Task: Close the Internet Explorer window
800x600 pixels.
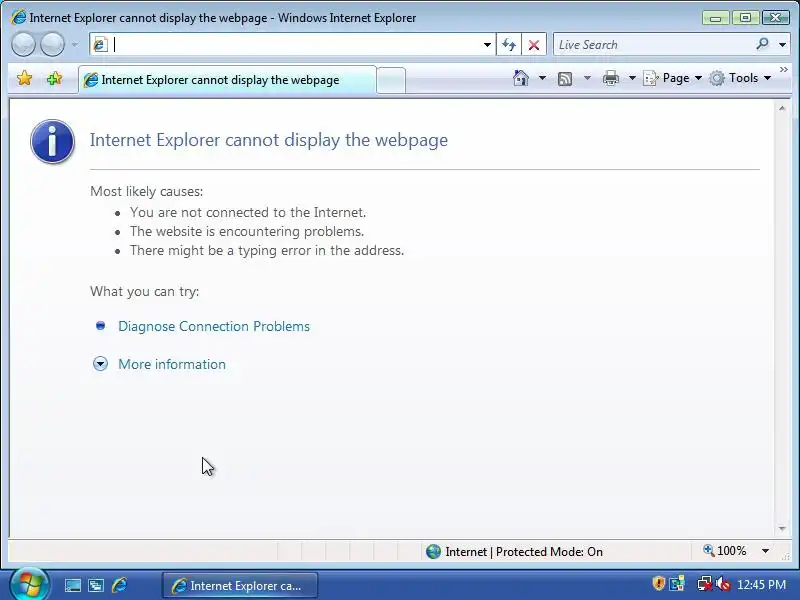Action: [x=776, y=18]
